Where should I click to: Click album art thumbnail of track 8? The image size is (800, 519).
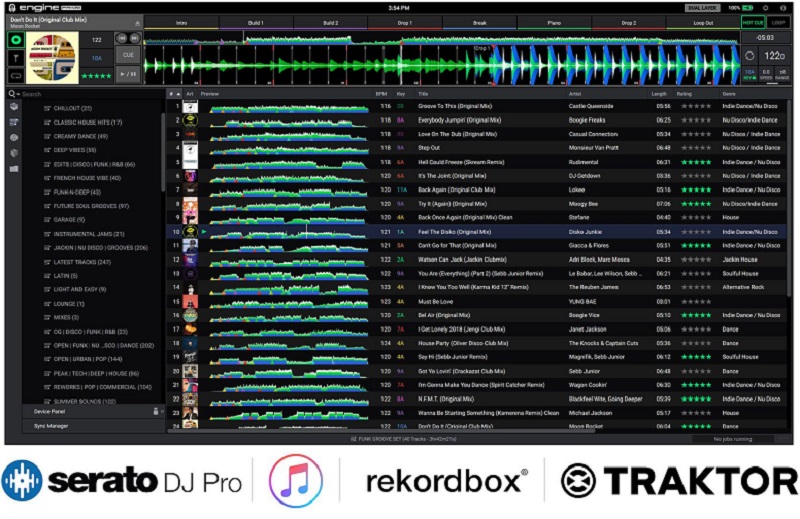[x=190, y=204]
